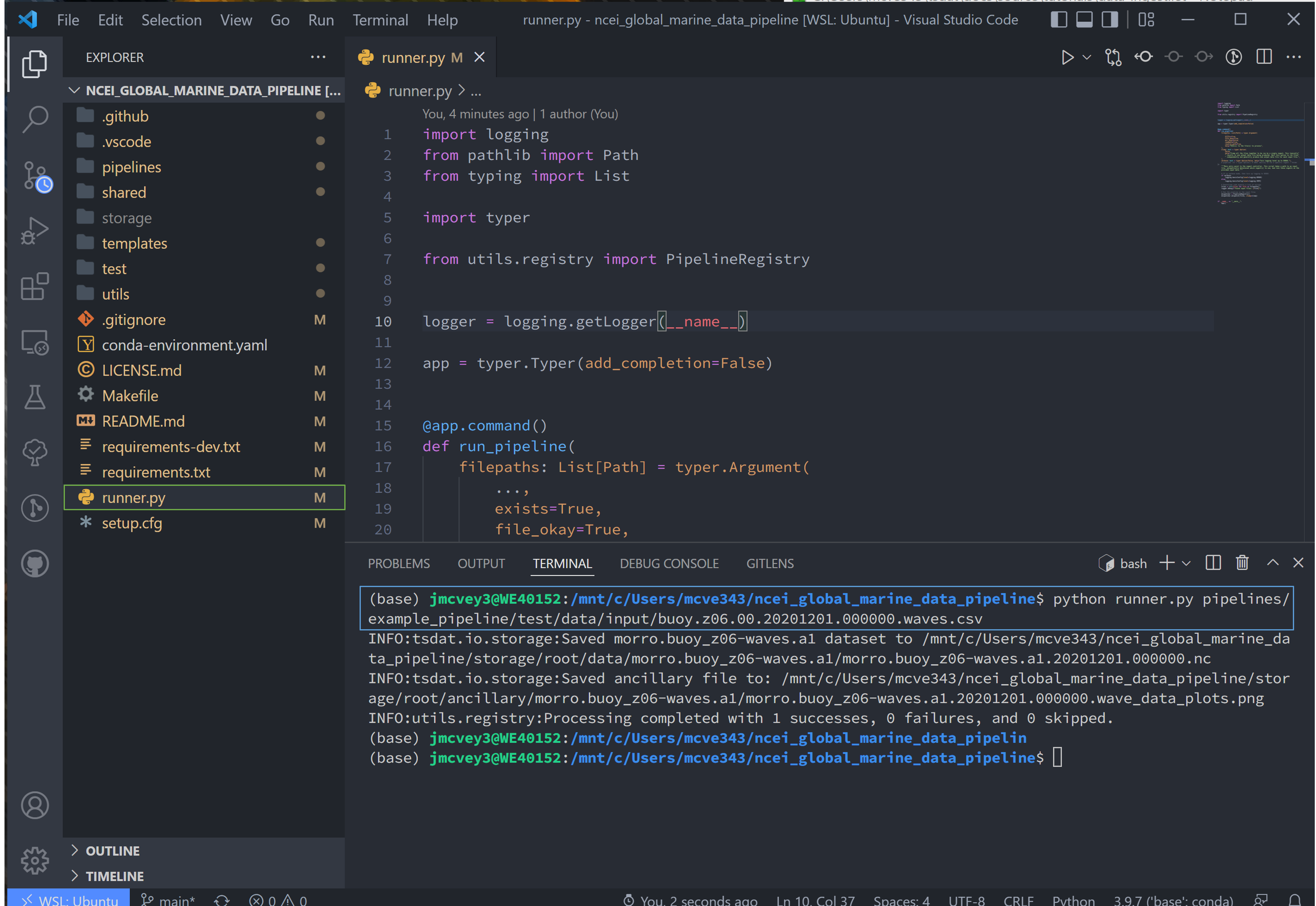This screenshot has width=1316, height=906.
Task: Run the Python file with the play button
Action: [1067, 57]
